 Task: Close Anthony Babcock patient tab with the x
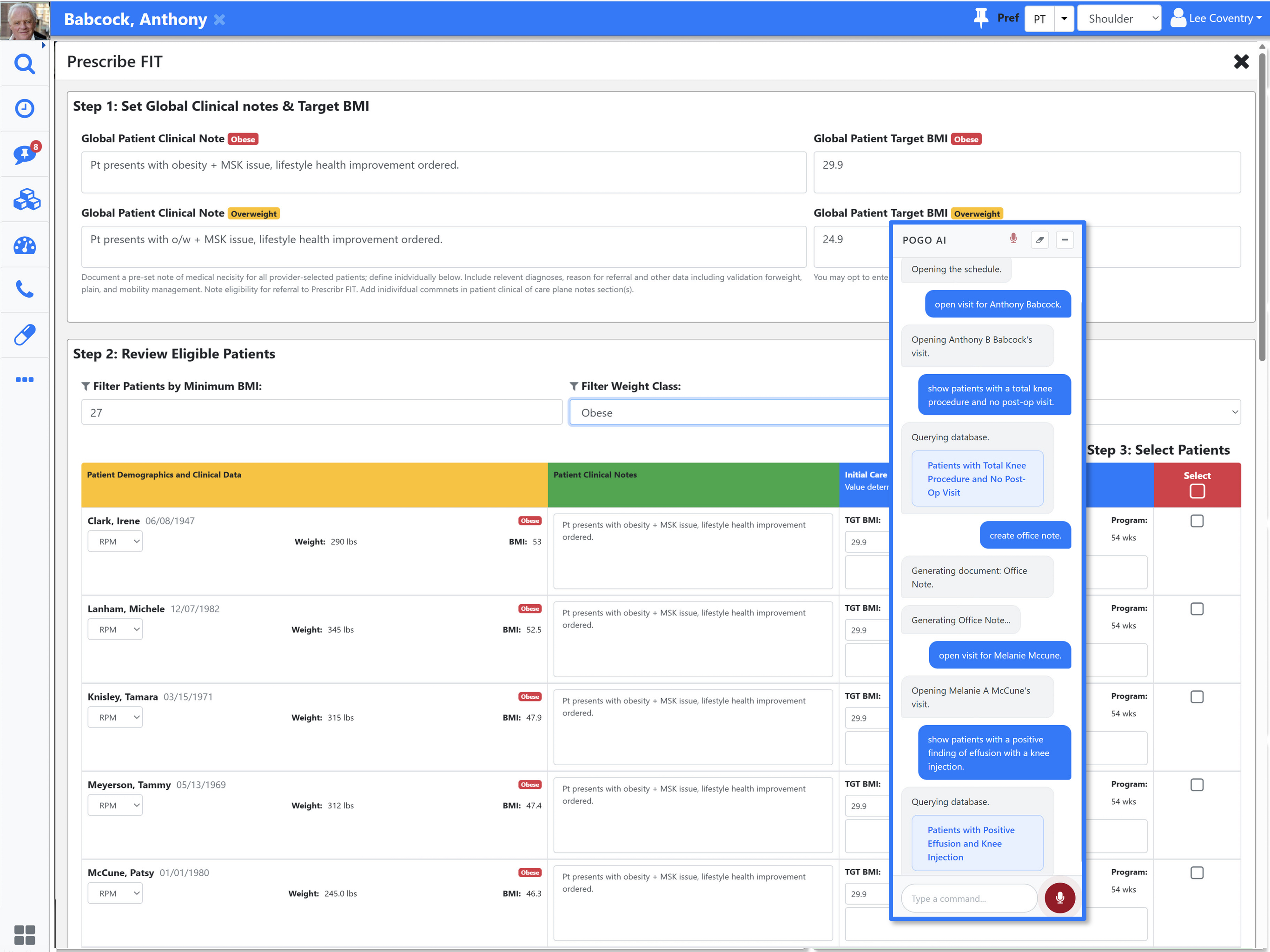(x=219, y=20)
